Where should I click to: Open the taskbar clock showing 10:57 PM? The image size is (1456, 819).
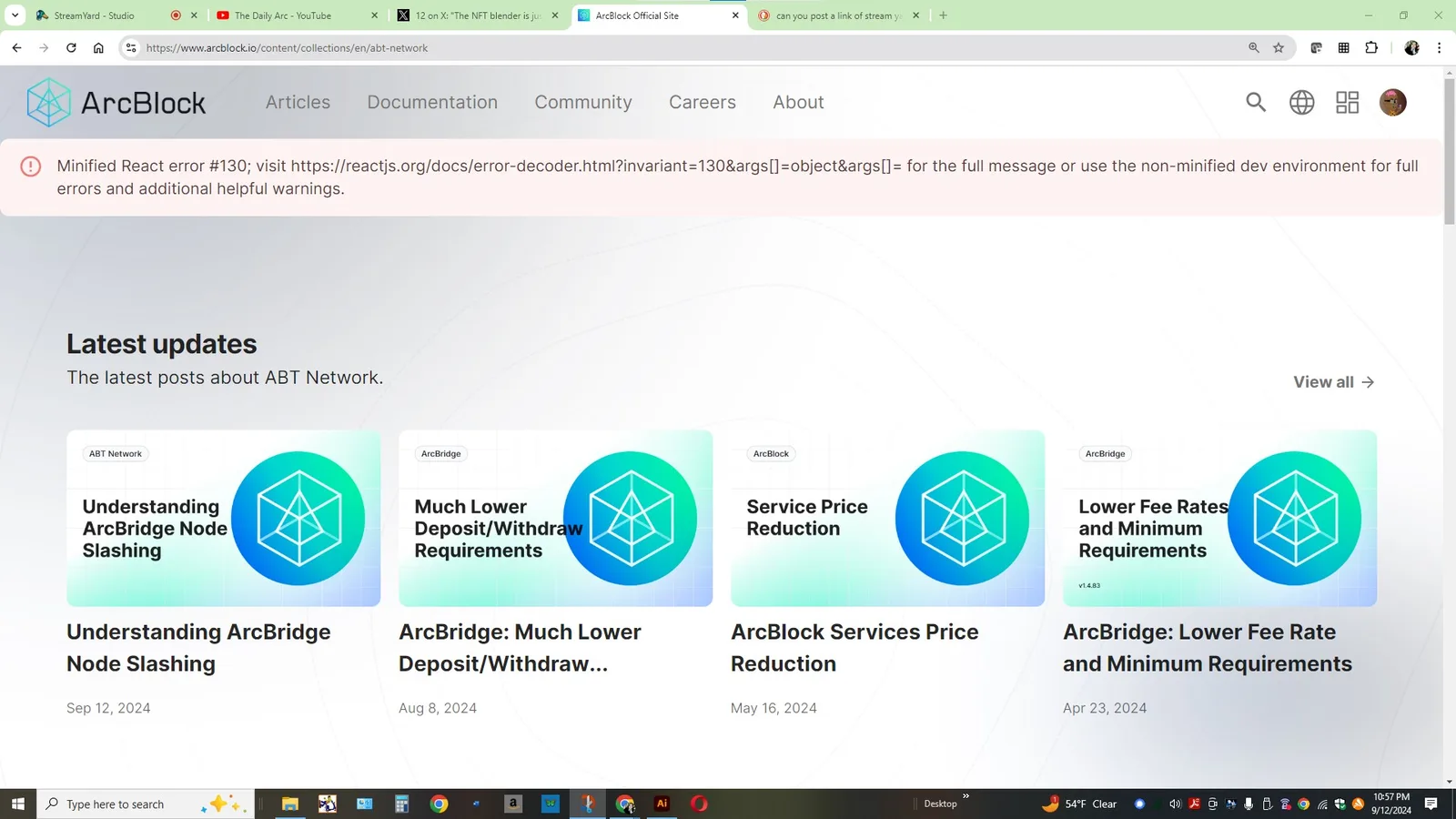(1391, 804)
